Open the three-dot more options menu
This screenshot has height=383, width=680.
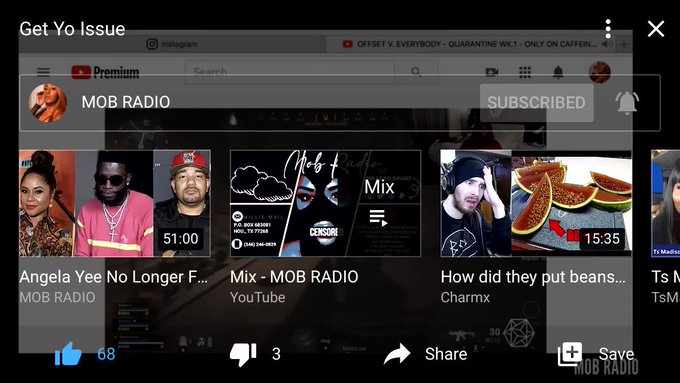[608, 29]
